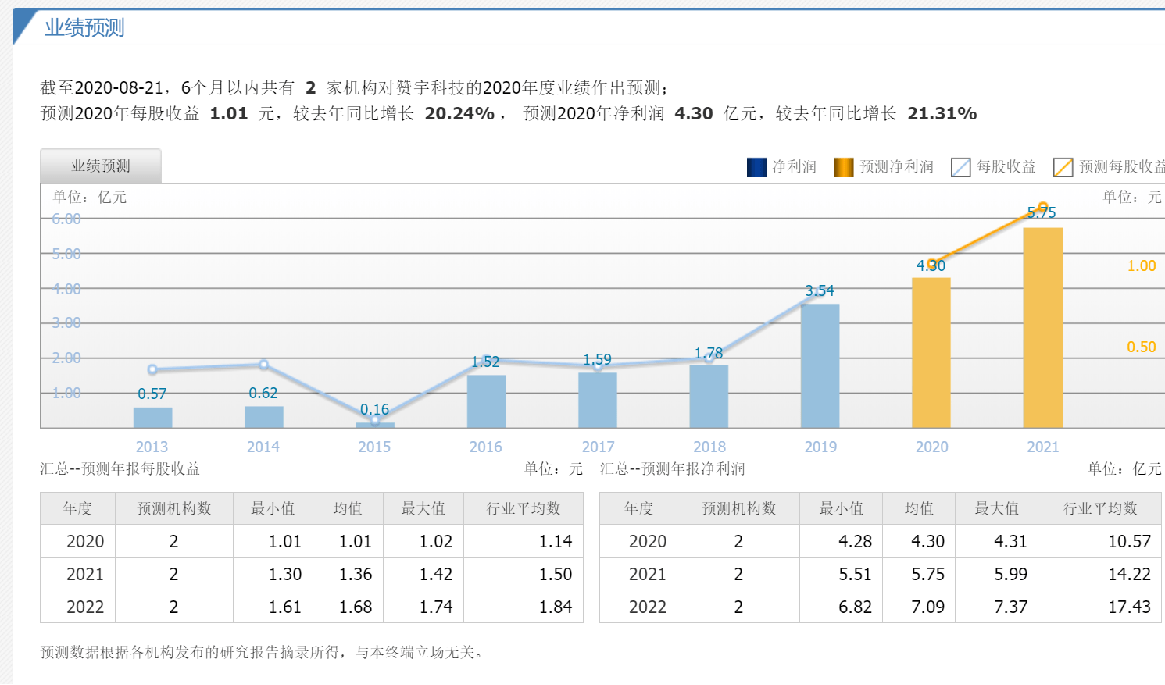The image size is (1165, 685).
Task: Click the 行业平均数 column header in EPS table
Action: (522, 508)
